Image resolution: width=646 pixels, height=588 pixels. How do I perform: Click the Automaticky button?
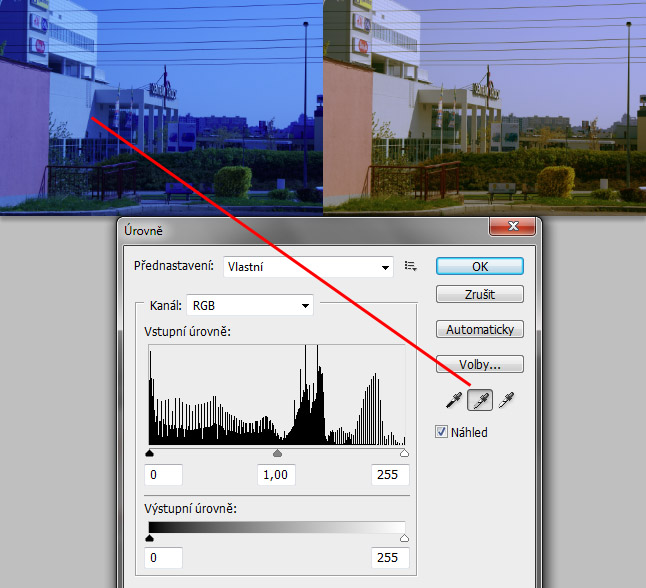click(x=479, y=329)
